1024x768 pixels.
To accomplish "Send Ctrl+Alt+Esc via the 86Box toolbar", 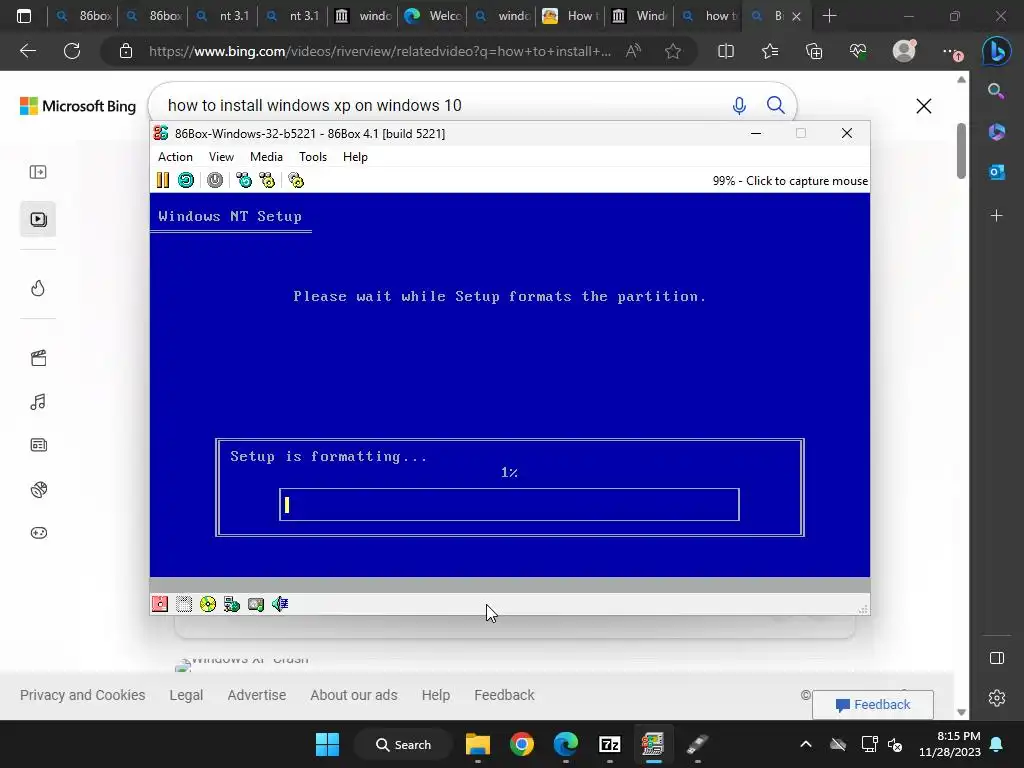I will point(267,180).
